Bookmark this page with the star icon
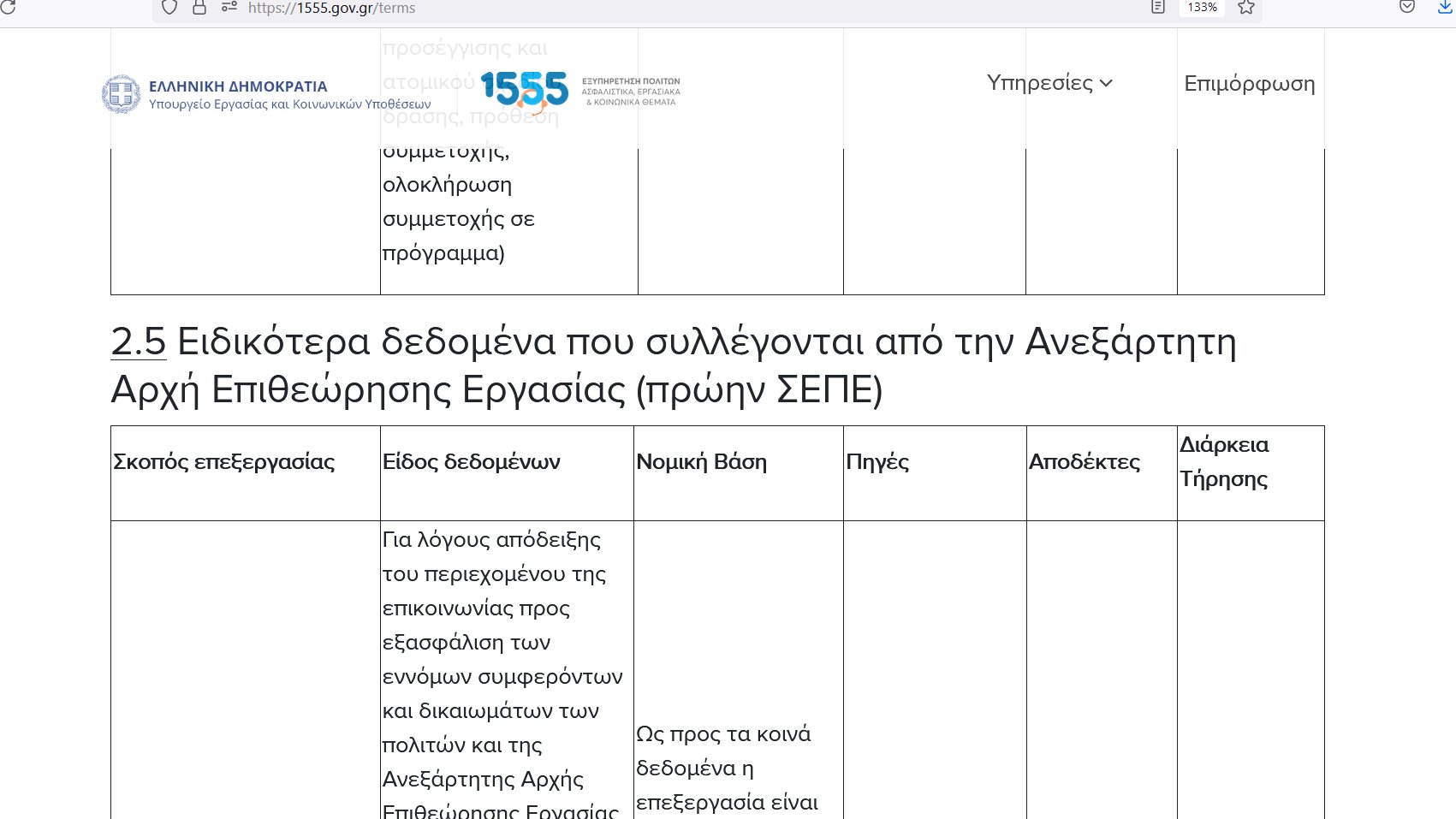Viewport: 1456px width, 819px height. pyautogui.click(x=1246, y=8)
